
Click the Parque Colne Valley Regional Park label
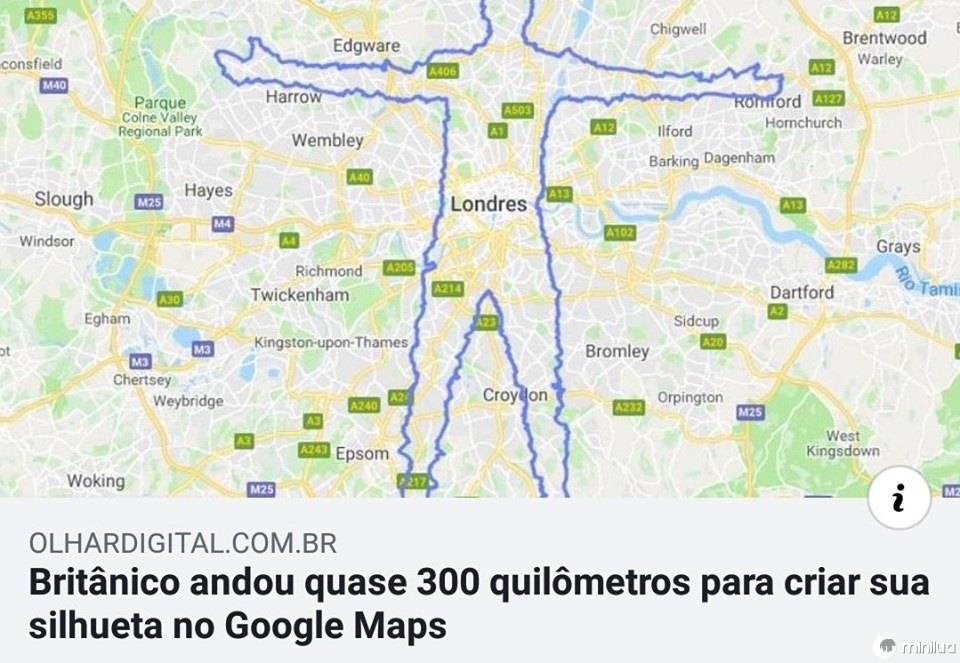pos(160,116)
